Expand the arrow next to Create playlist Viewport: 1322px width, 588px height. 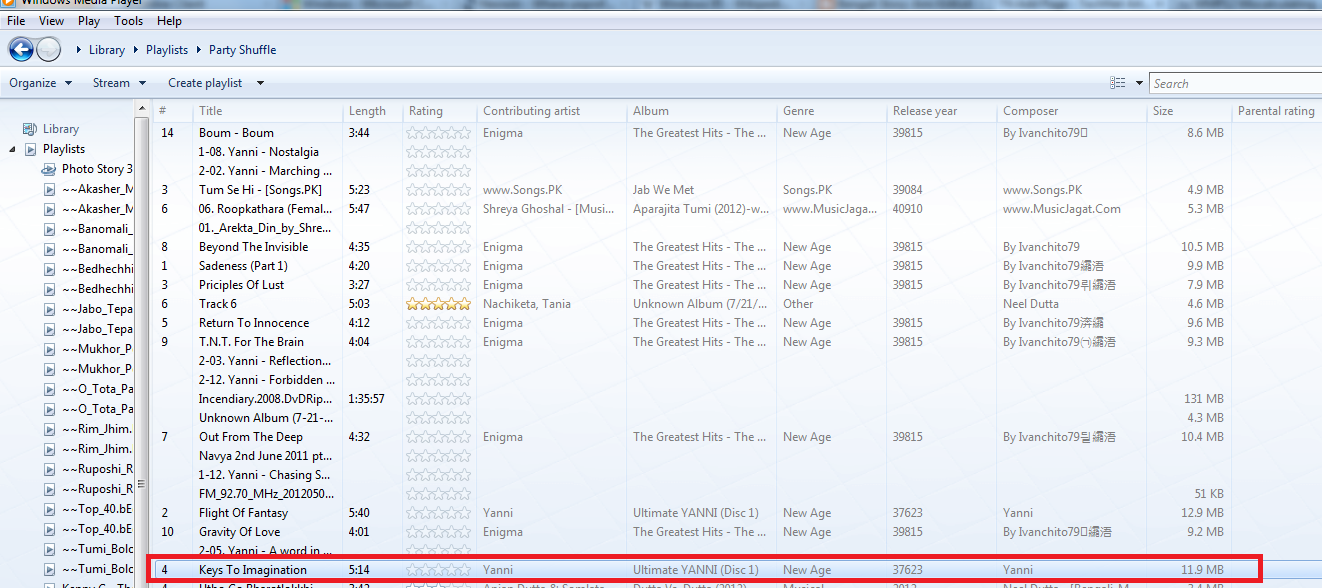260,83
